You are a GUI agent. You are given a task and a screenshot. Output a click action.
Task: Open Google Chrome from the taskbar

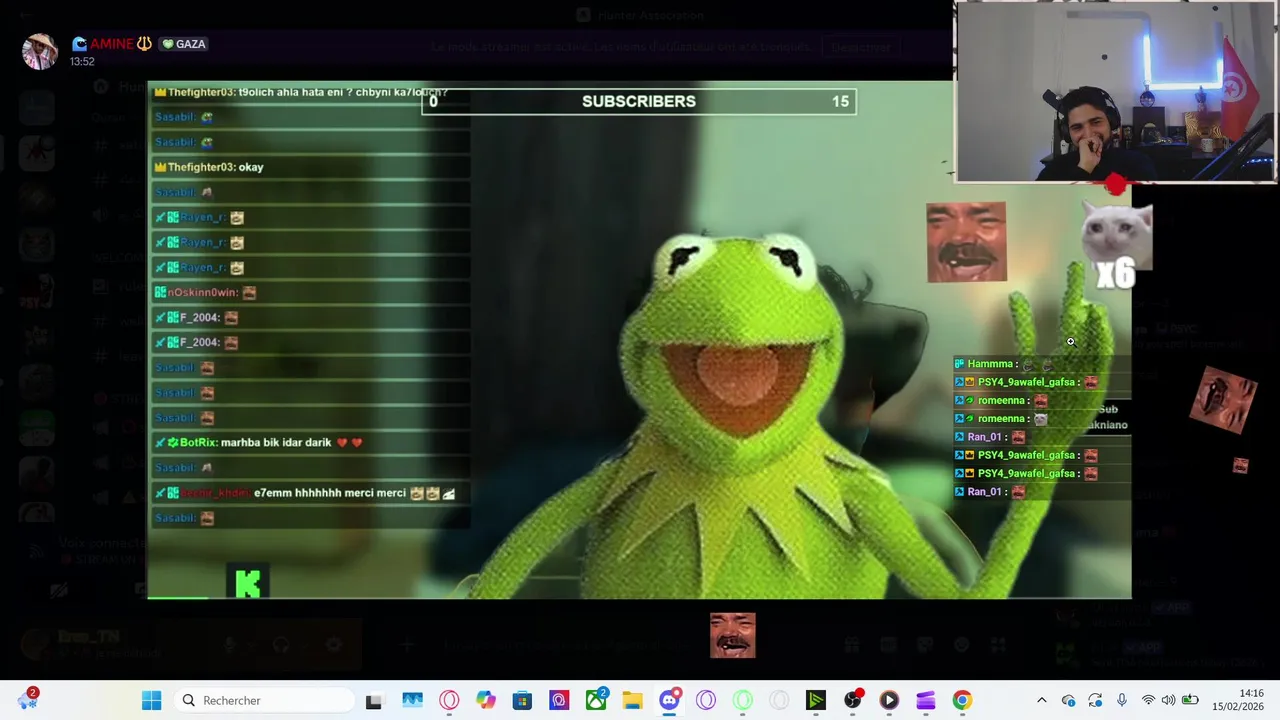point(962,700)
